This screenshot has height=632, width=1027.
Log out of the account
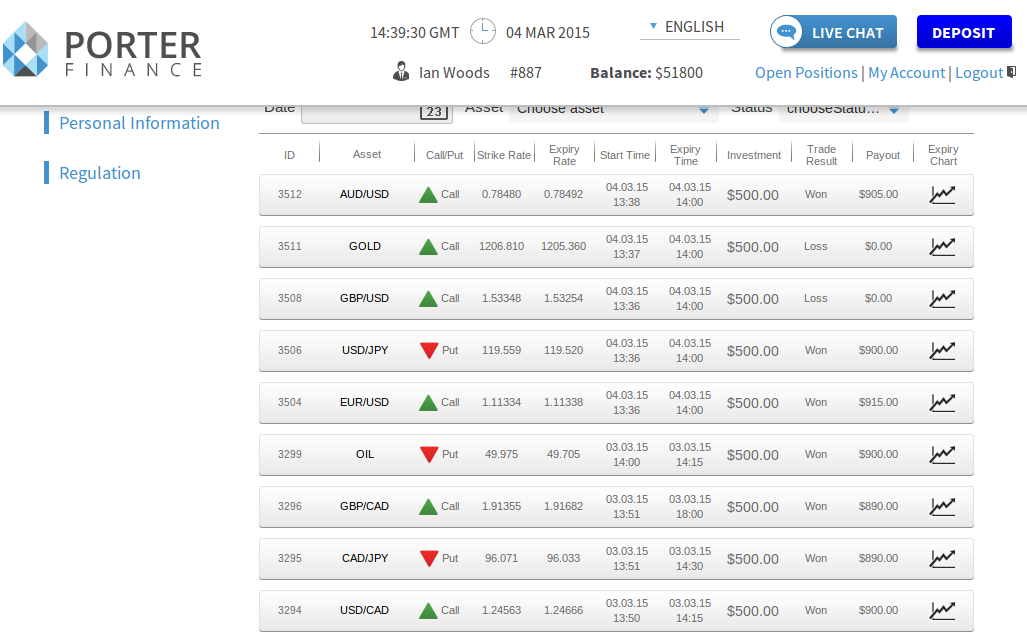[x=979, y=73]
